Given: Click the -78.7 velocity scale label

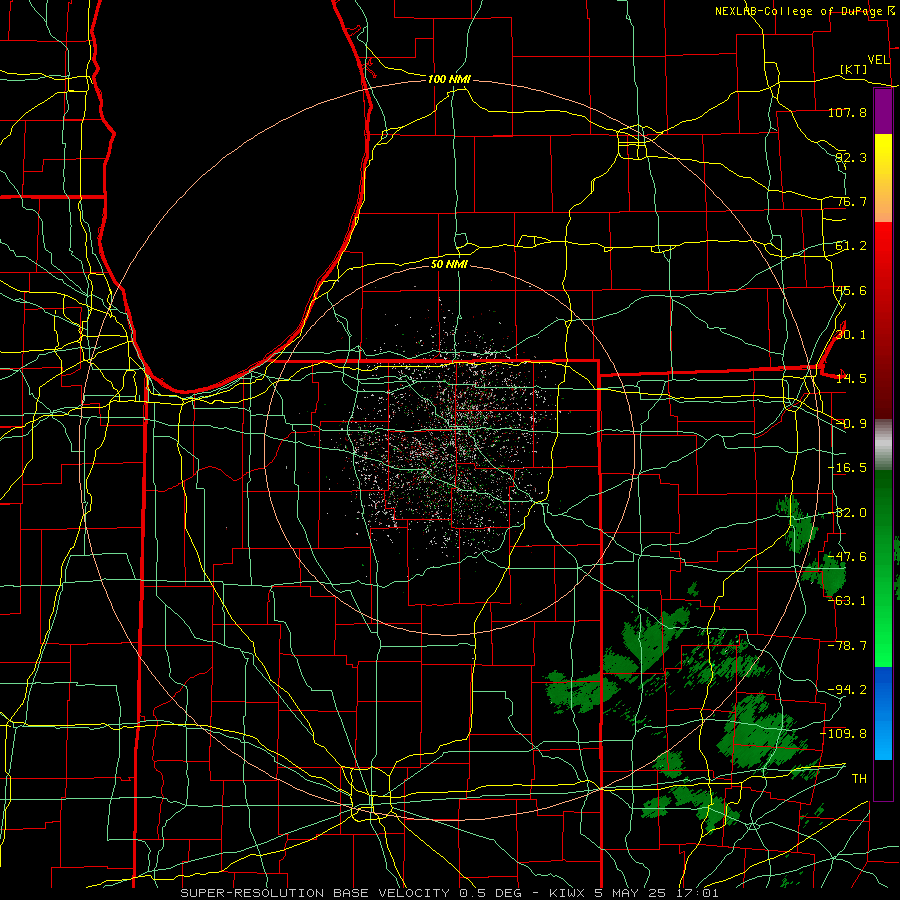Looking at the screenshot, I should [x=847, y=646].
